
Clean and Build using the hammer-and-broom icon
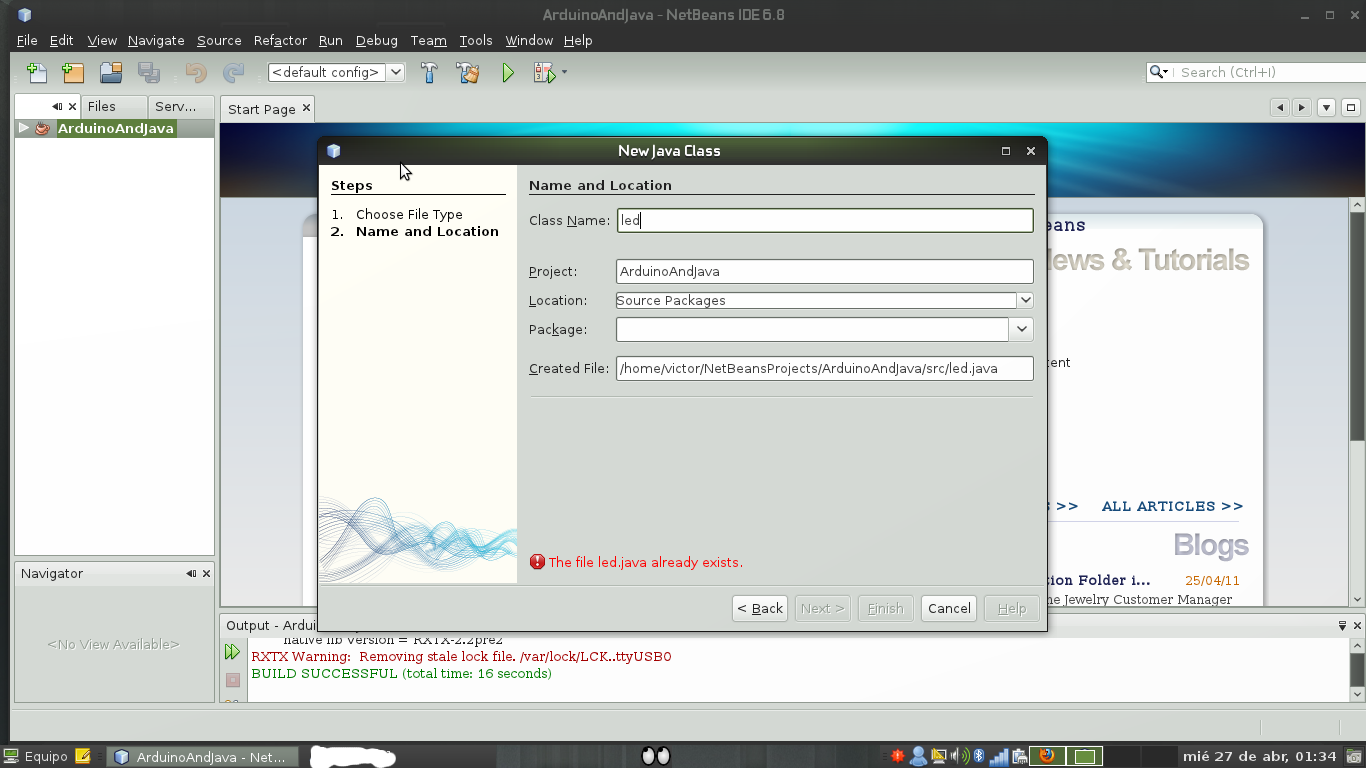tap(468, 72)
